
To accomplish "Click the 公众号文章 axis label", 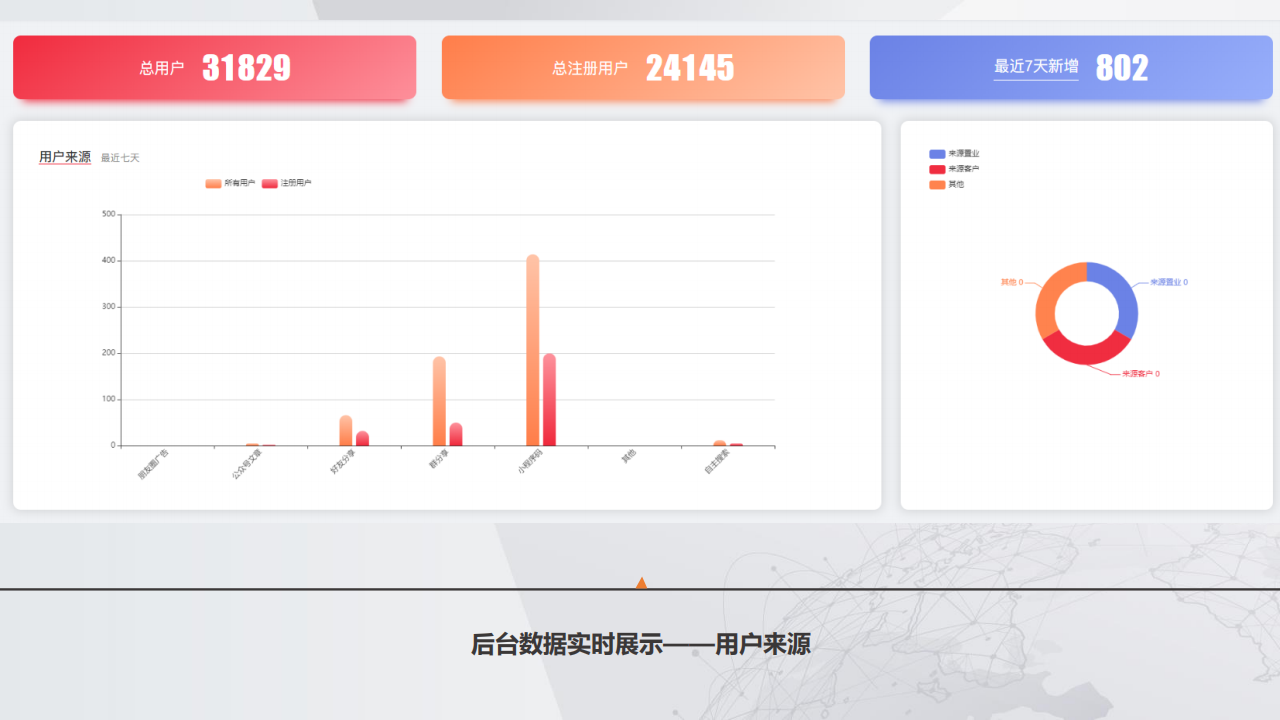I will [247, 466].
